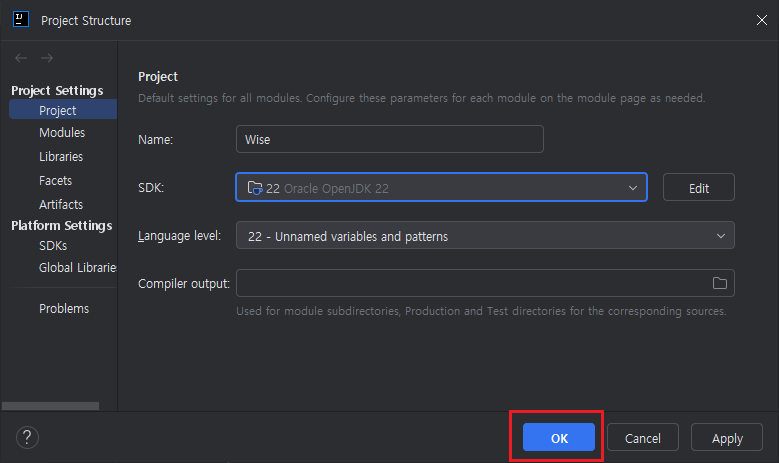Select Project in the settings sidebar
Image resolution: width=779 pixels, height=463 pixels.
point(58,110)
